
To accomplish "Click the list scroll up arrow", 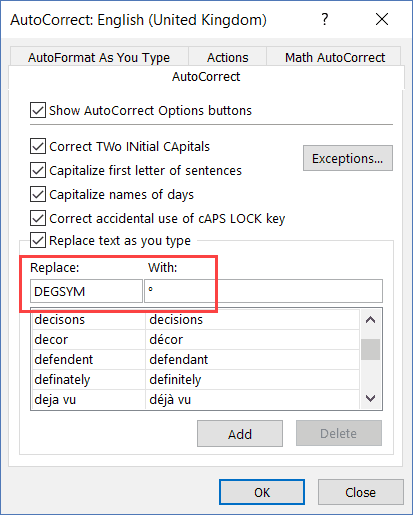I will (x=371, y=320).
